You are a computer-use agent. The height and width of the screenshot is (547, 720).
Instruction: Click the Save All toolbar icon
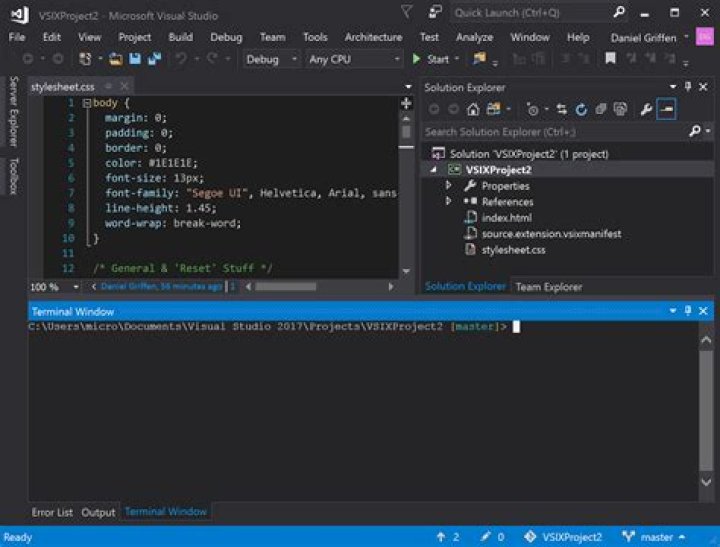coord(155,59)
